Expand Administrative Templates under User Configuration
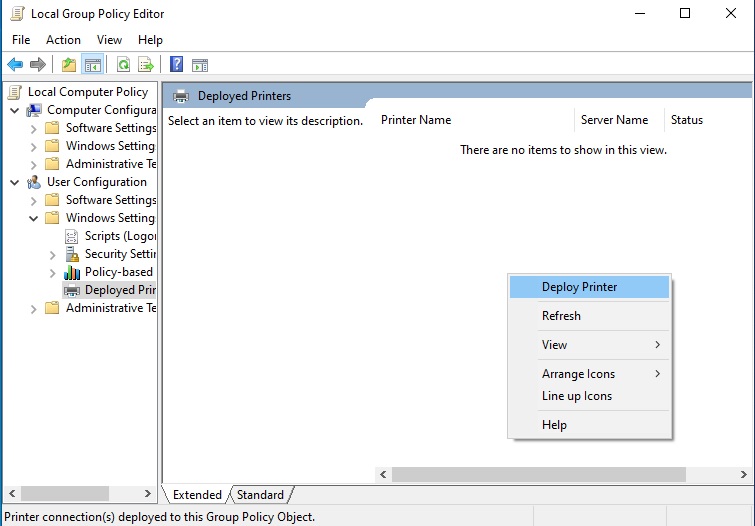Screen dimensions: 755x526 [x=34, y=309]
